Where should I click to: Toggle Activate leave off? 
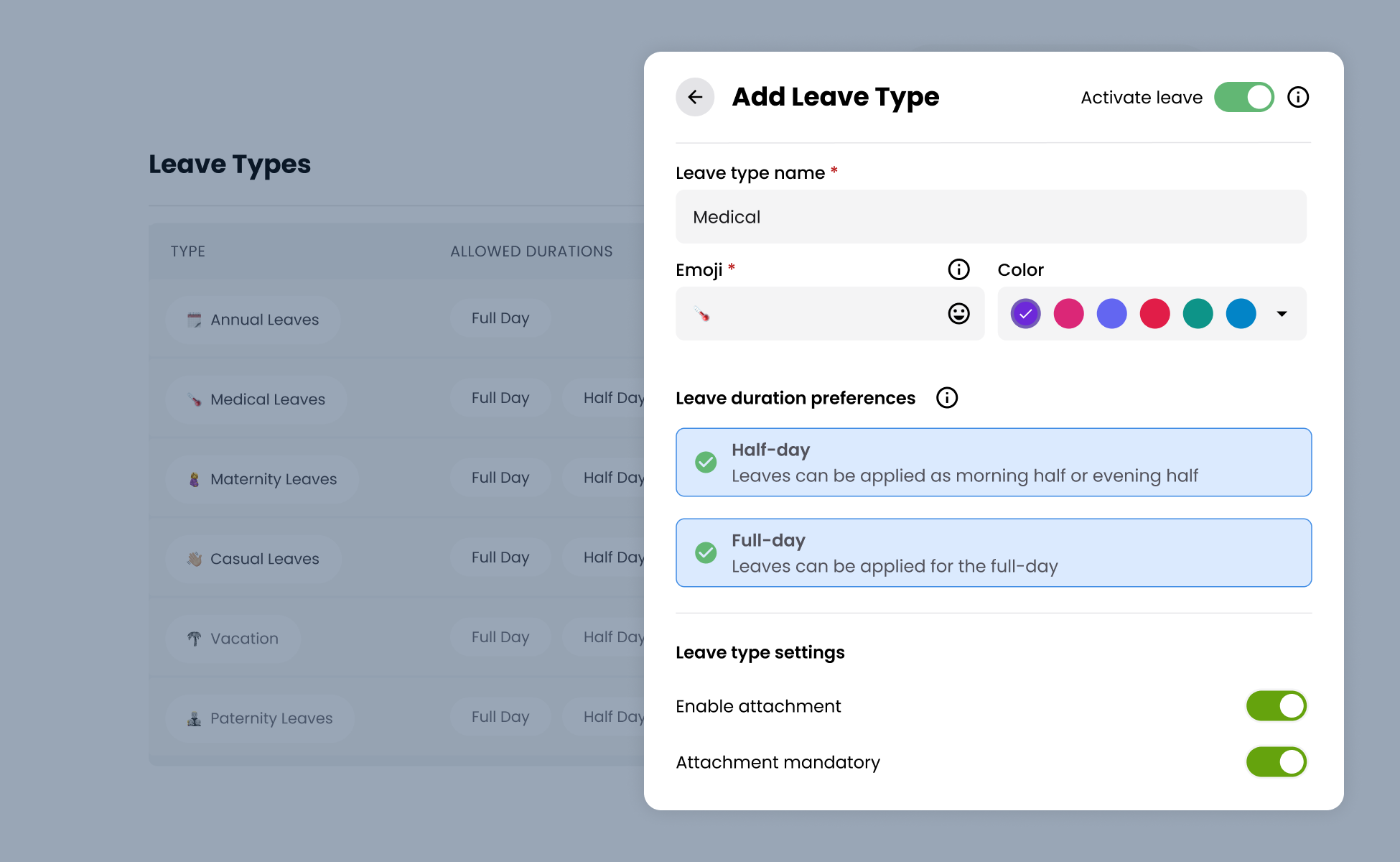point(1244,97)
